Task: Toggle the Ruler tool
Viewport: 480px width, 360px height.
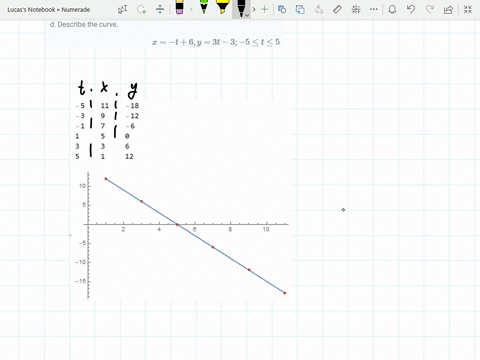Action: tap(337, 9)
